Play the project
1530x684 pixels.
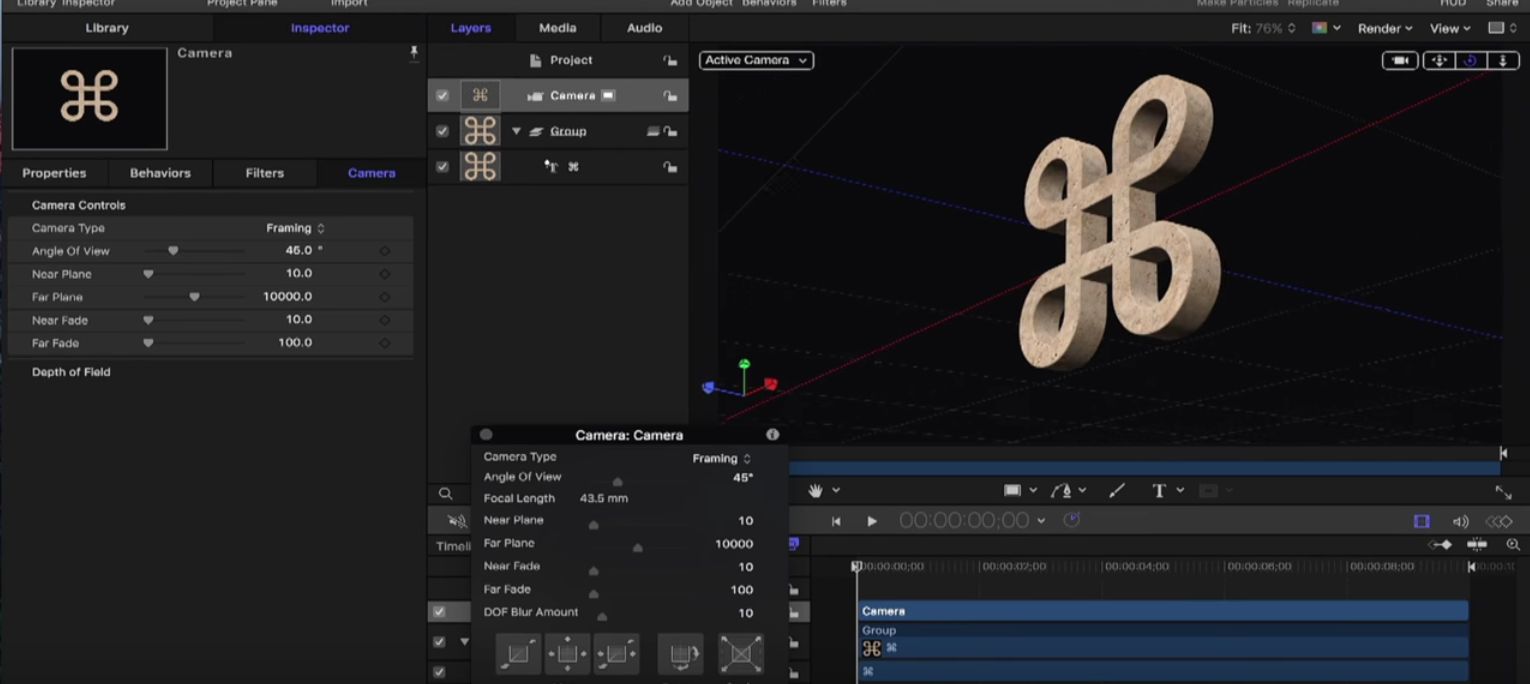(x=872, y=521)
